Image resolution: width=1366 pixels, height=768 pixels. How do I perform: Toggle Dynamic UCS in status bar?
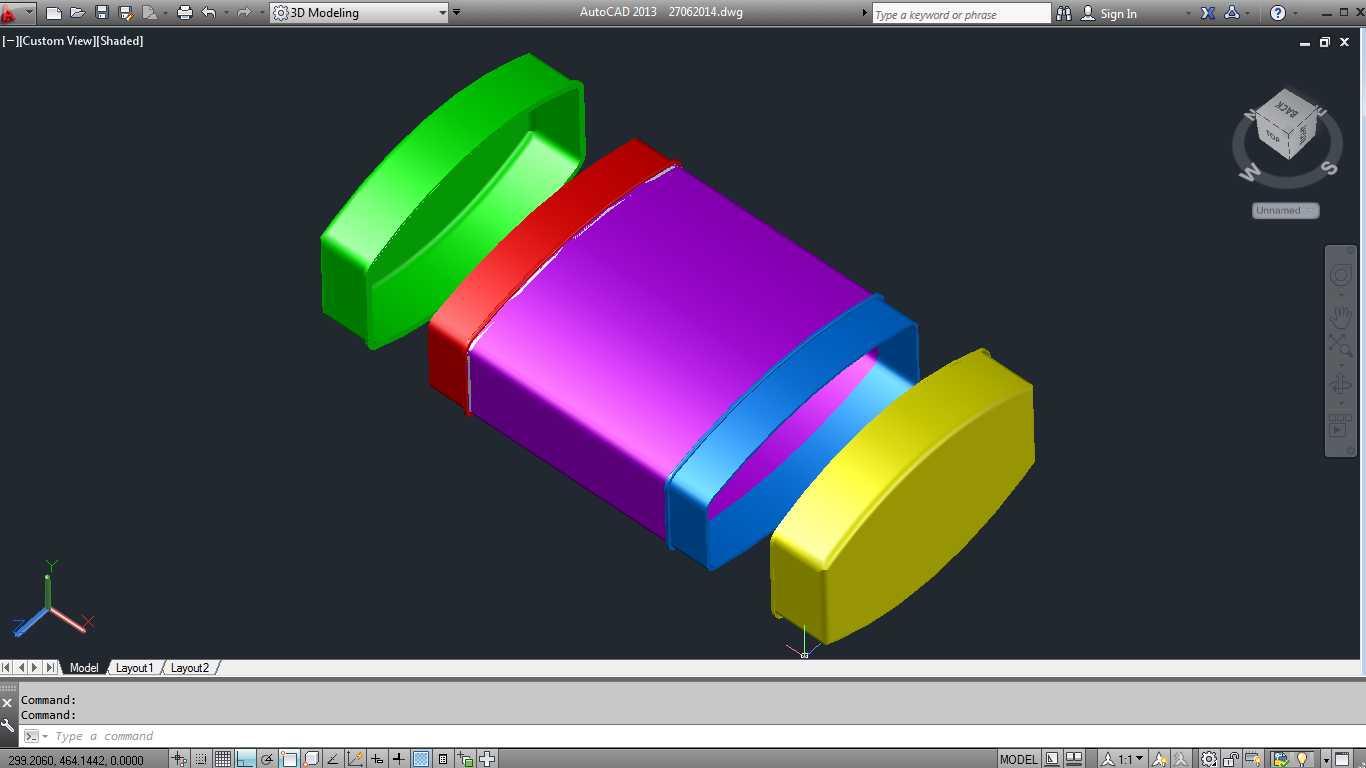(x=354, y=758)
